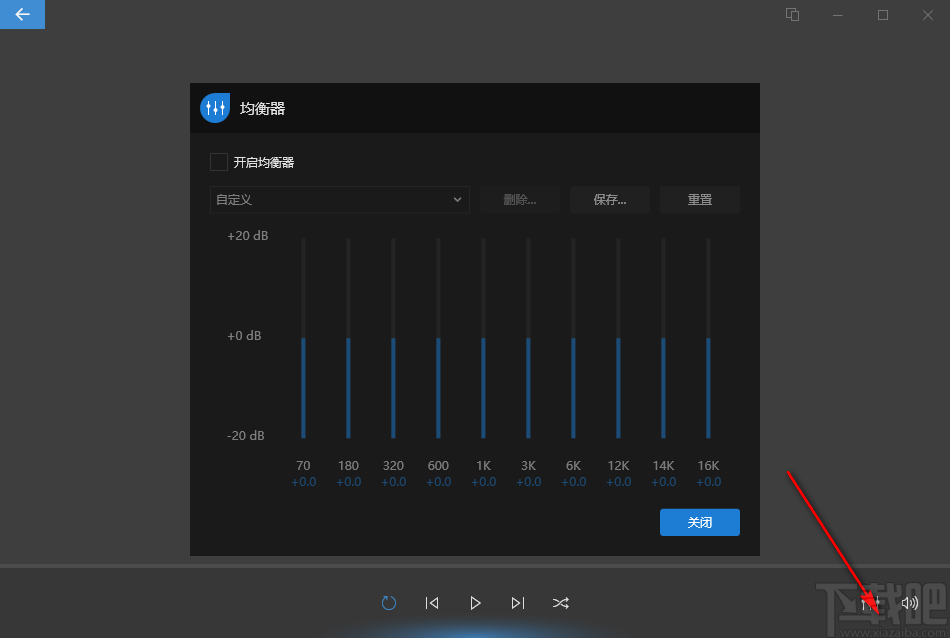Adjust the 16K band slider
Viewport: 950px width, 638px height.
(708, 338)
